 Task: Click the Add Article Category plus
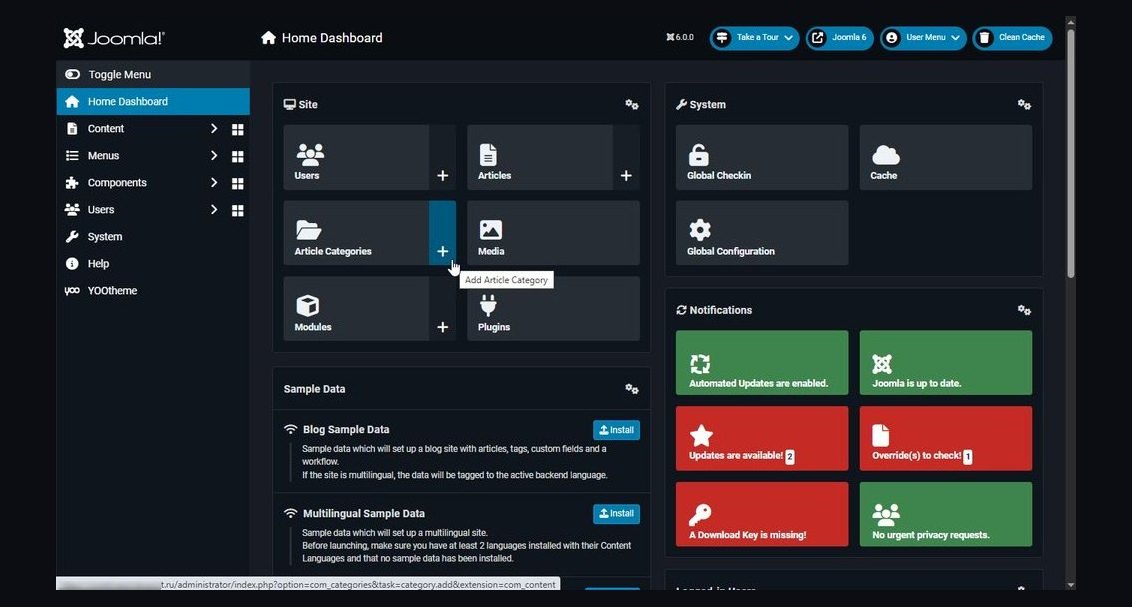[443, 233]
